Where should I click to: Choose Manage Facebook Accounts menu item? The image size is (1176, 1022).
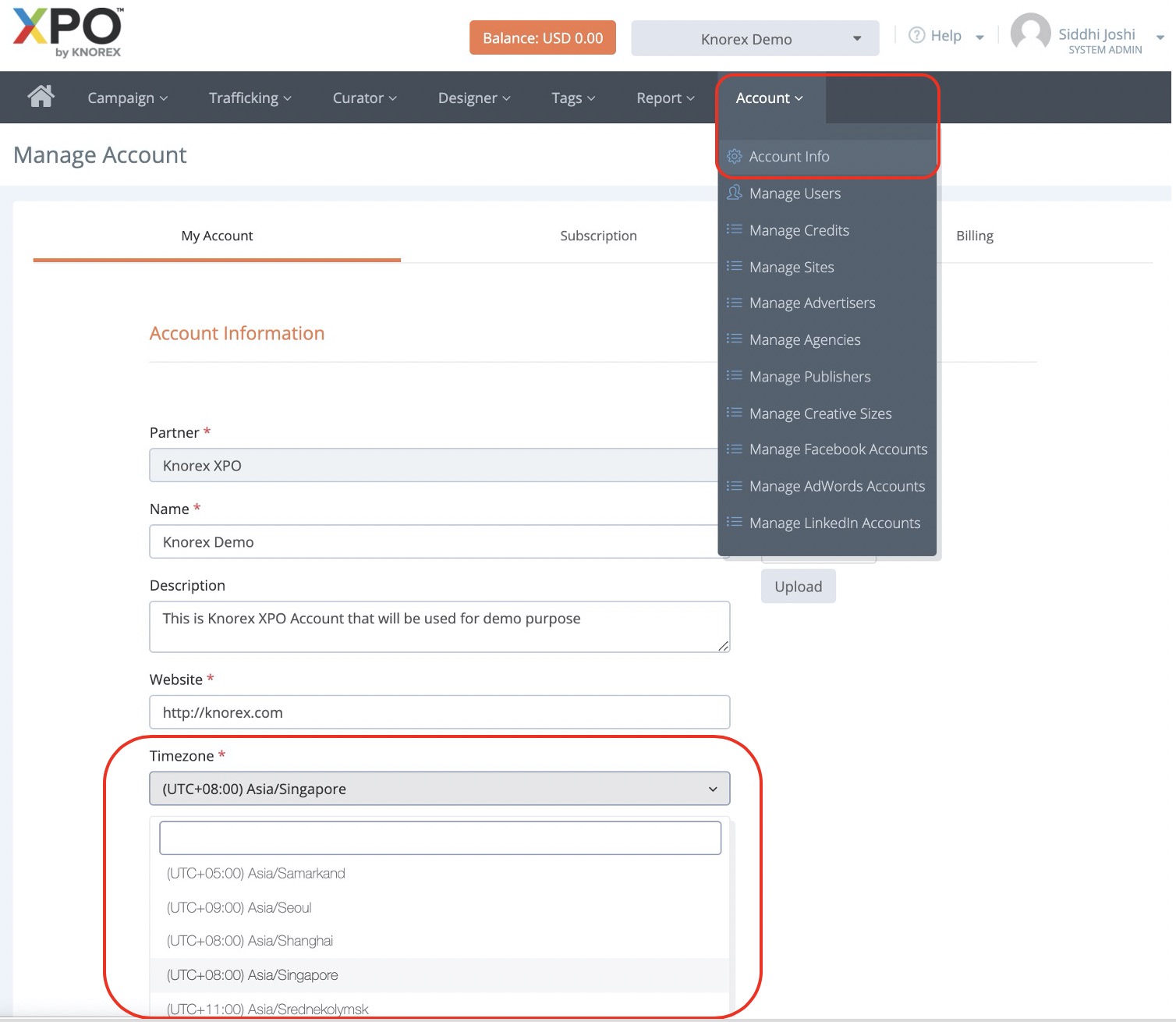pyautogui.click(x=838, y=449)
